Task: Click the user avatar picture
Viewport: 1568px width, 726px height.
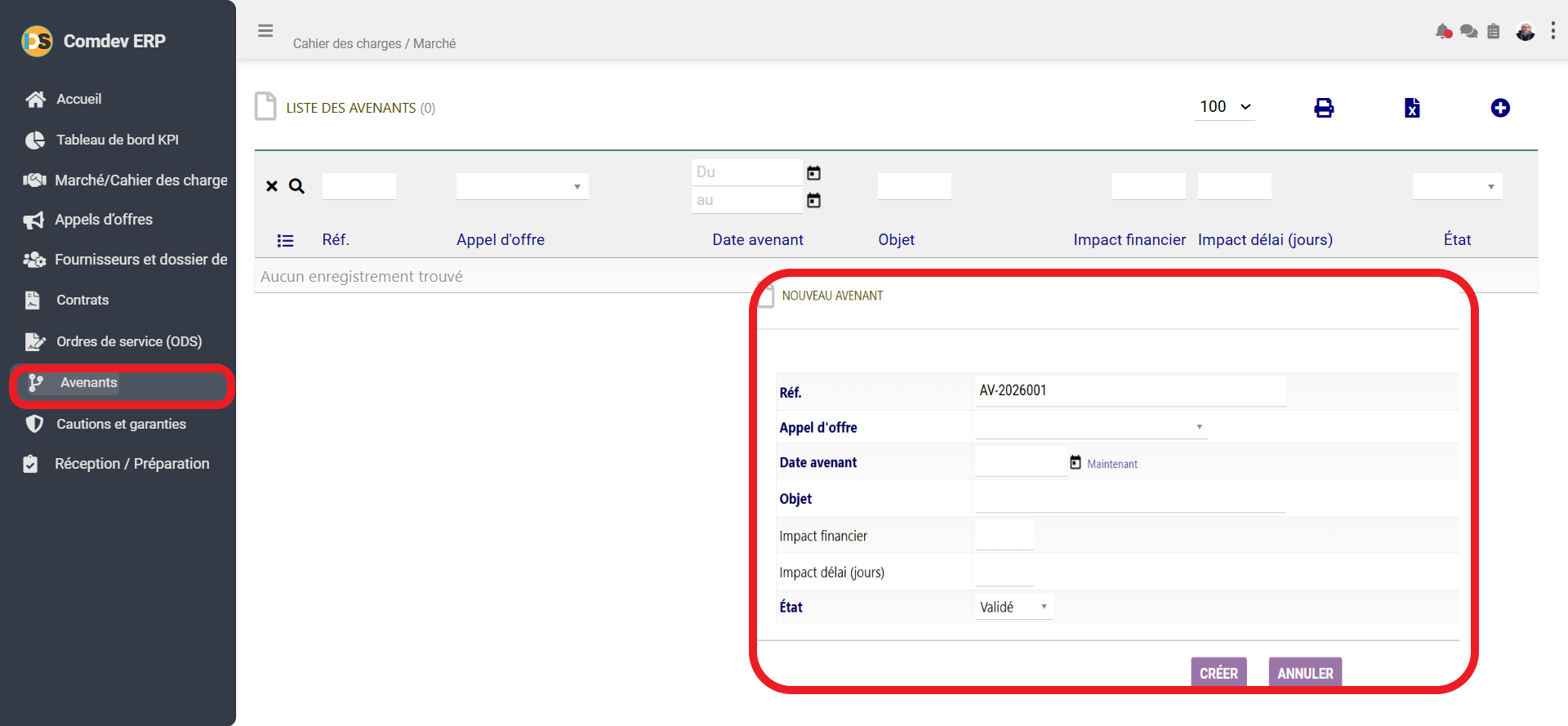Action: 1526,32
